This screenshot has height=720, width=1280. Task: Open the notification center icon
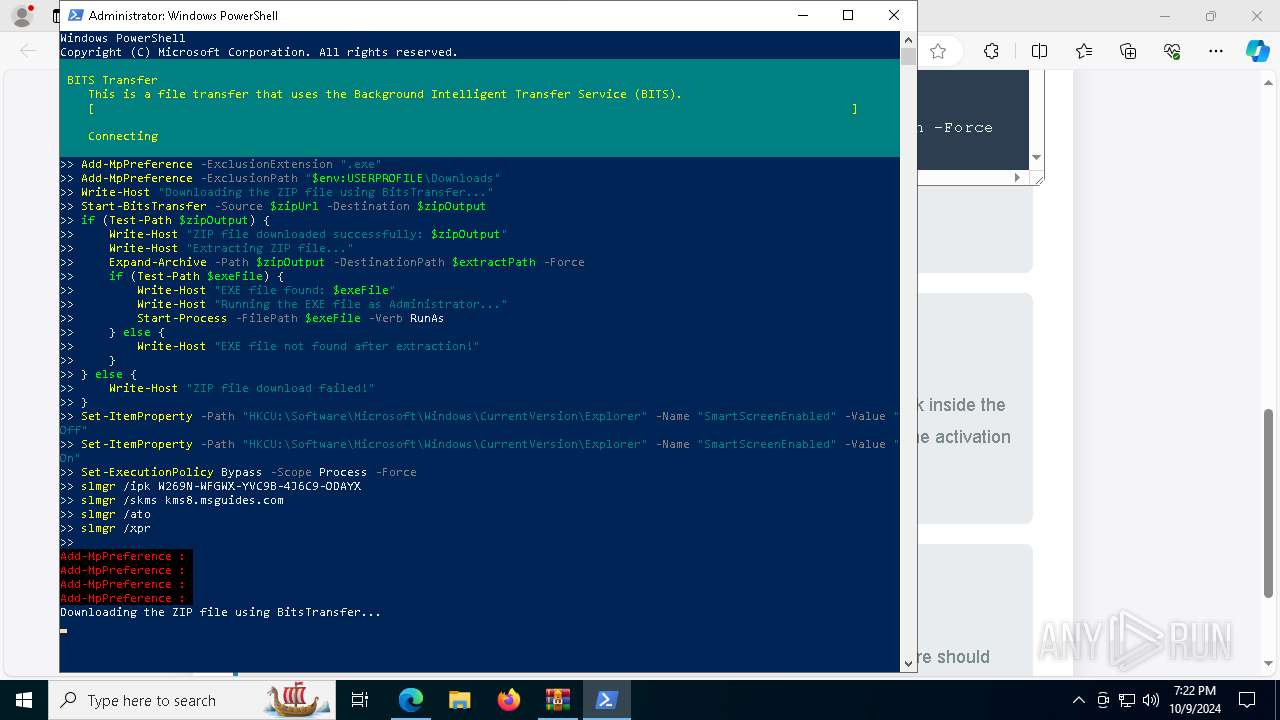(x=1247, y=700)
